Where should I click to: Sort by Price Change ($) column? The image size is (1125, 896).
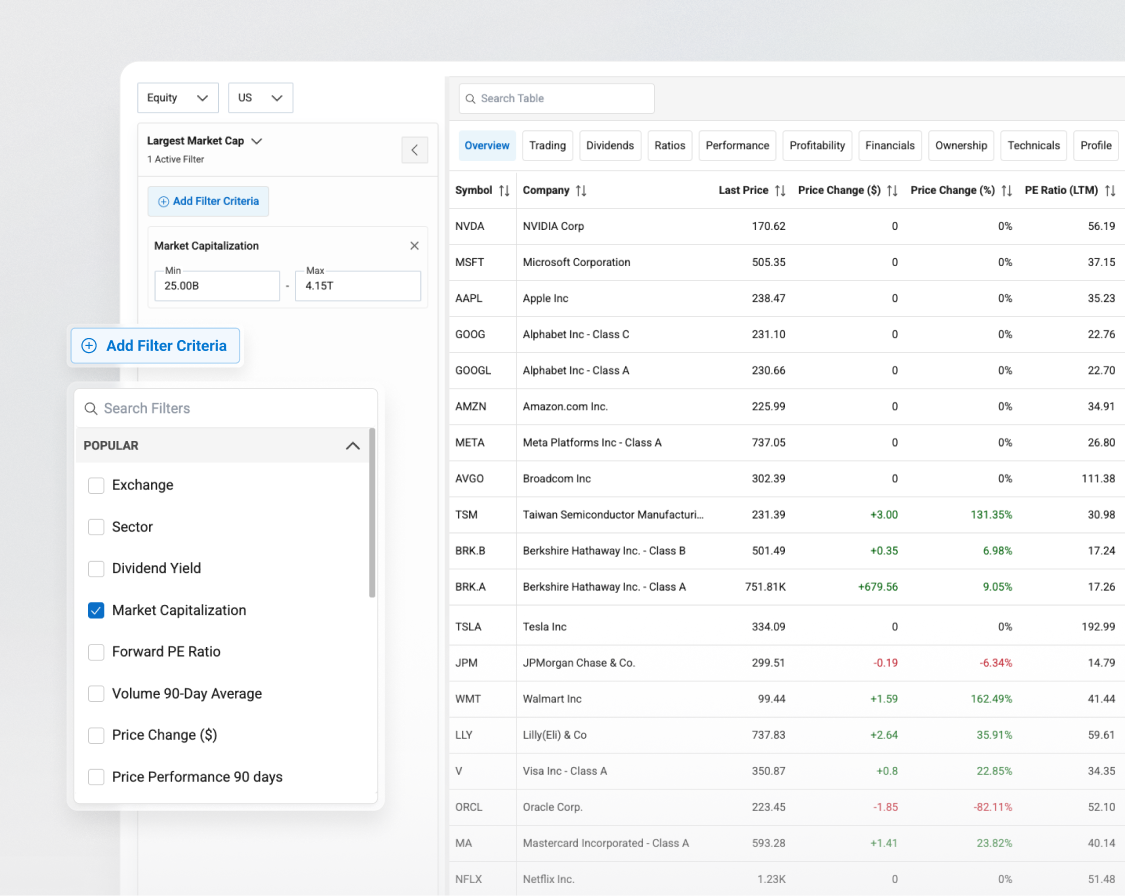(893, 190)
